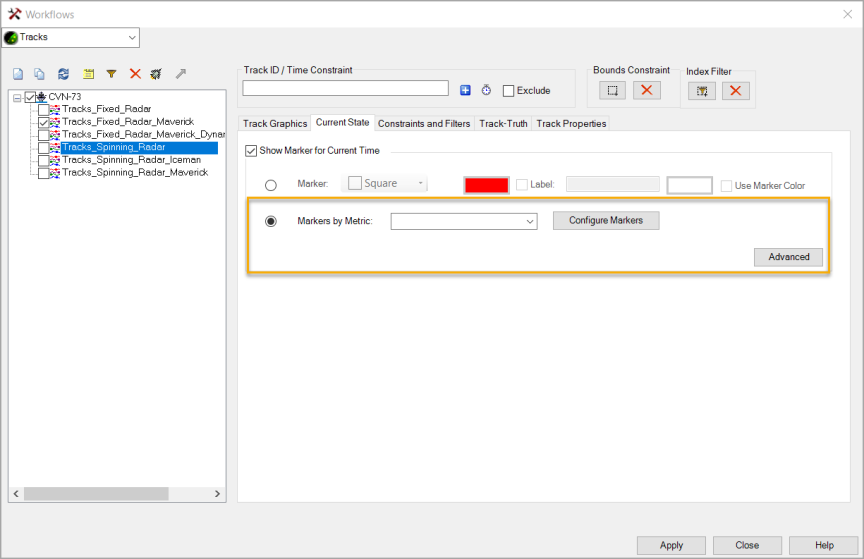Enable the Tracks_Fixed_Radar checkbox in tree
864x559 pixels.
click(43, 109)
